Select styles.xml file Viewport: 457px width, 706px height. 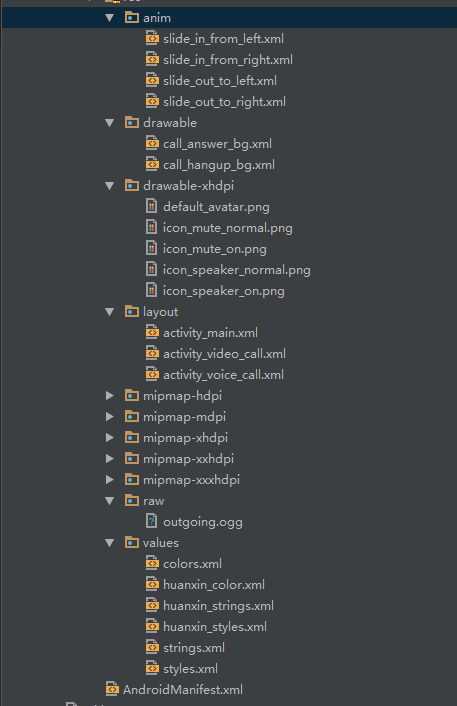(190, 670)
